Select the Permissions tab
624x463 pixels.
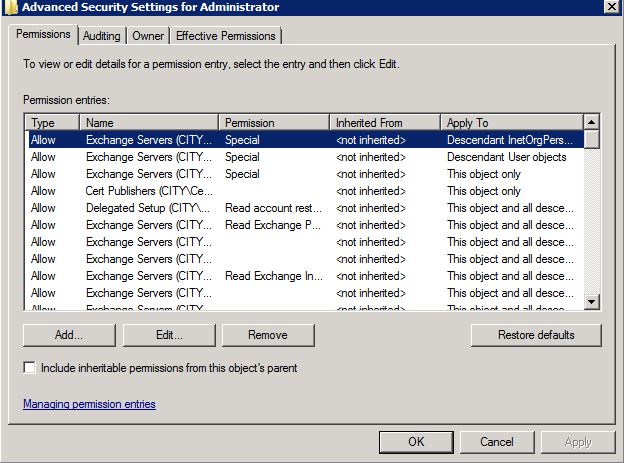(43, 34)
